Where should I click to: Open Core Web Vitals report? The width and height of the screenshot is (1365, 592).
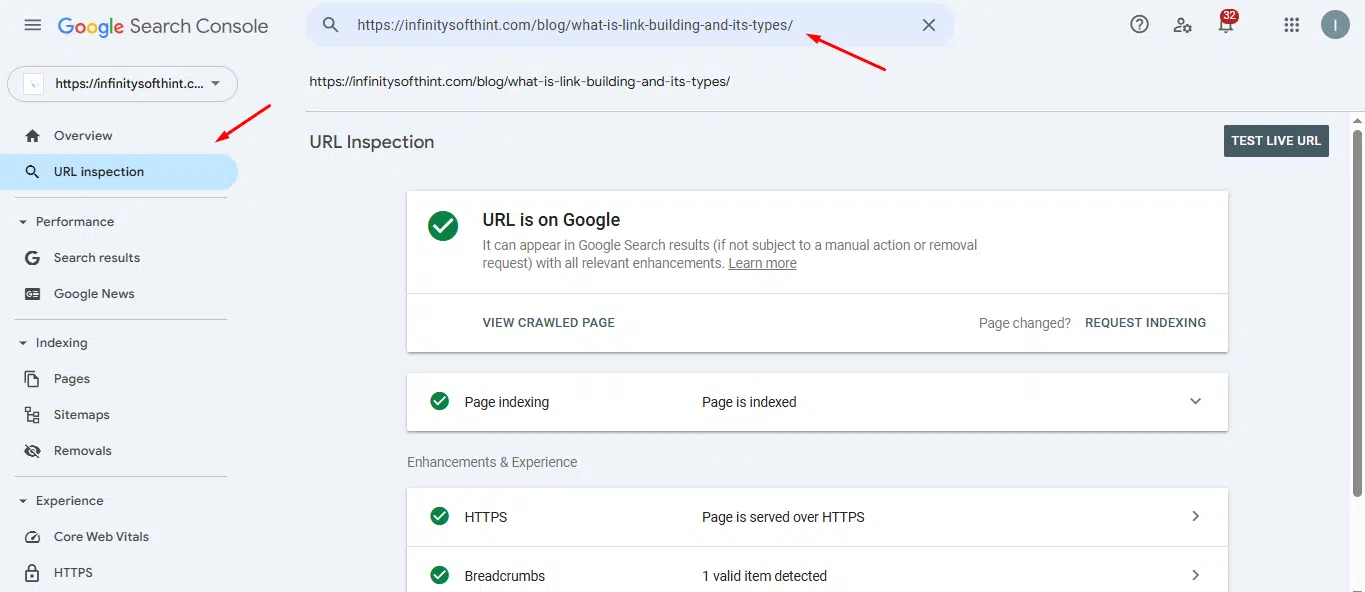101,537
